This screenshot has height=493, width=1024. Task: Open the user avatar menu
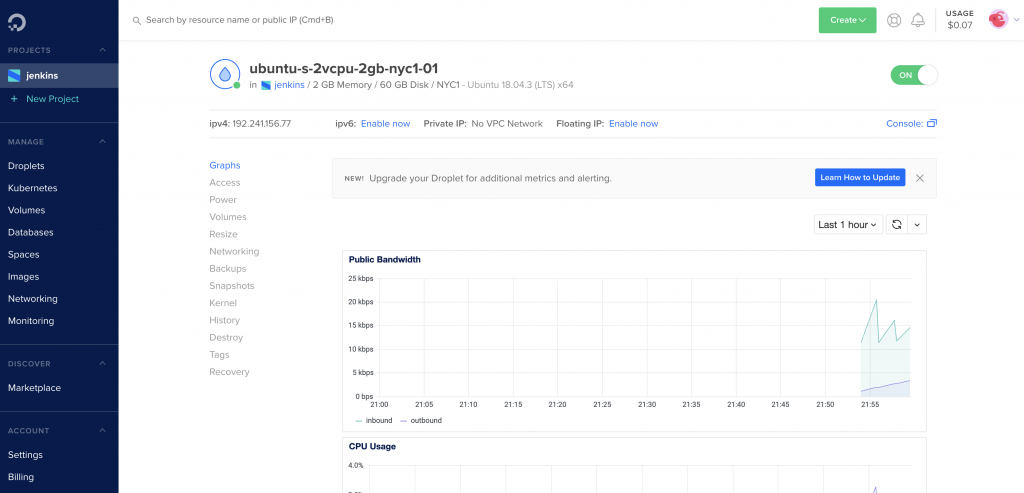click(x=997, y=20)
